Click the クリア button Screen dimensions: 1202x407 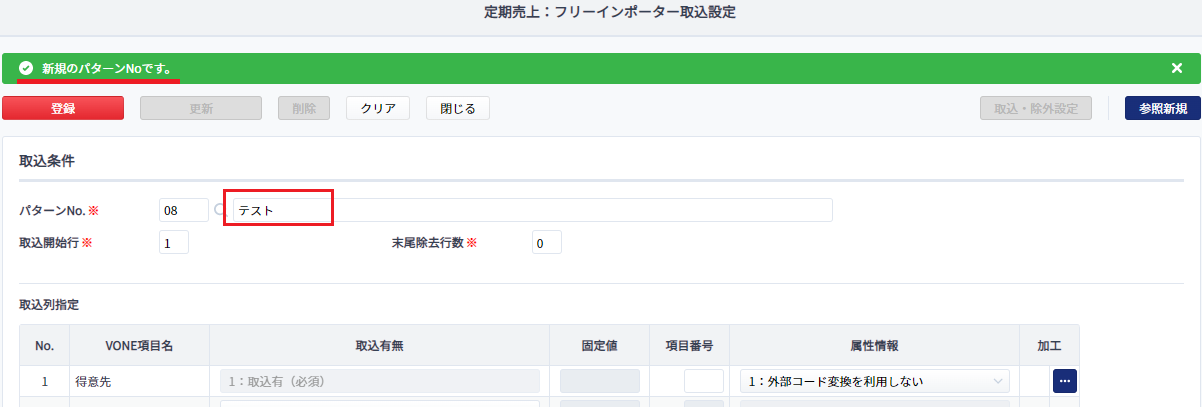coord(378,108)
